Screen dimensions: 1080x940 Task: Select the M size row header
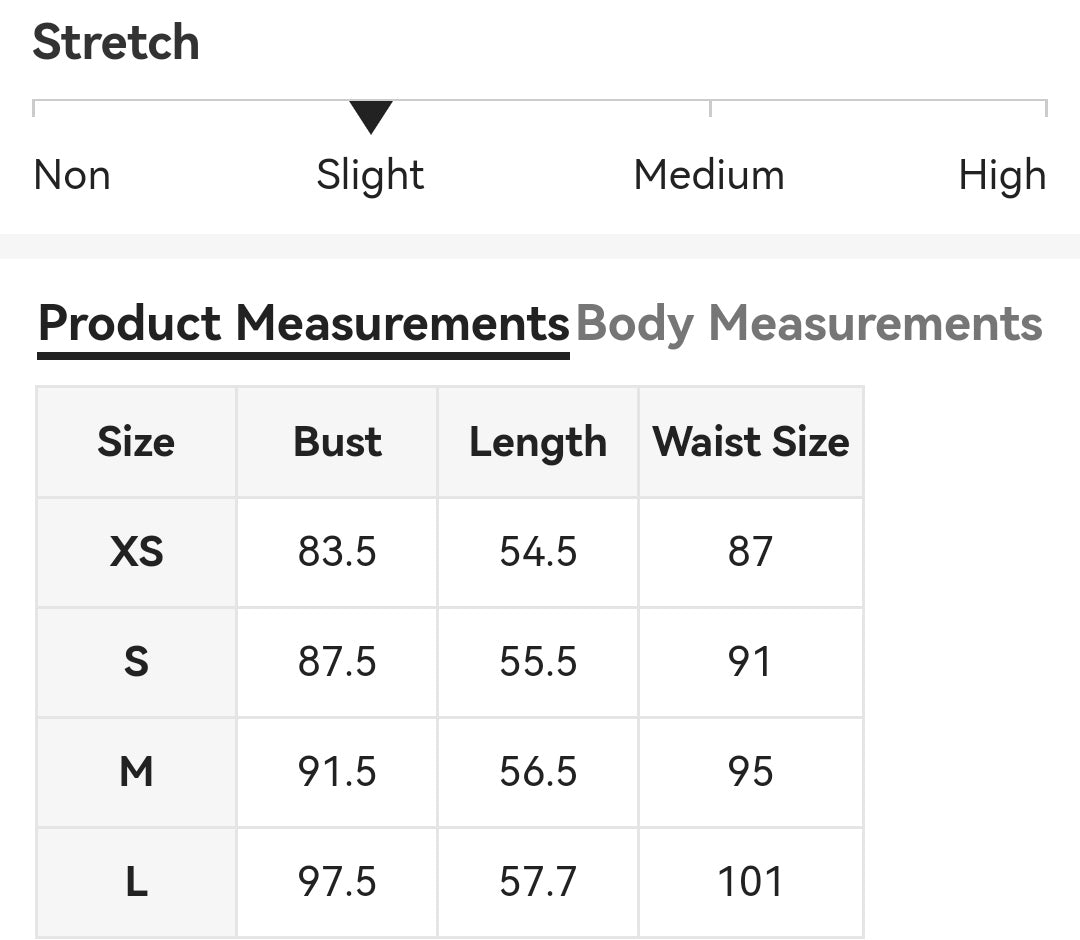pos(136,771)
